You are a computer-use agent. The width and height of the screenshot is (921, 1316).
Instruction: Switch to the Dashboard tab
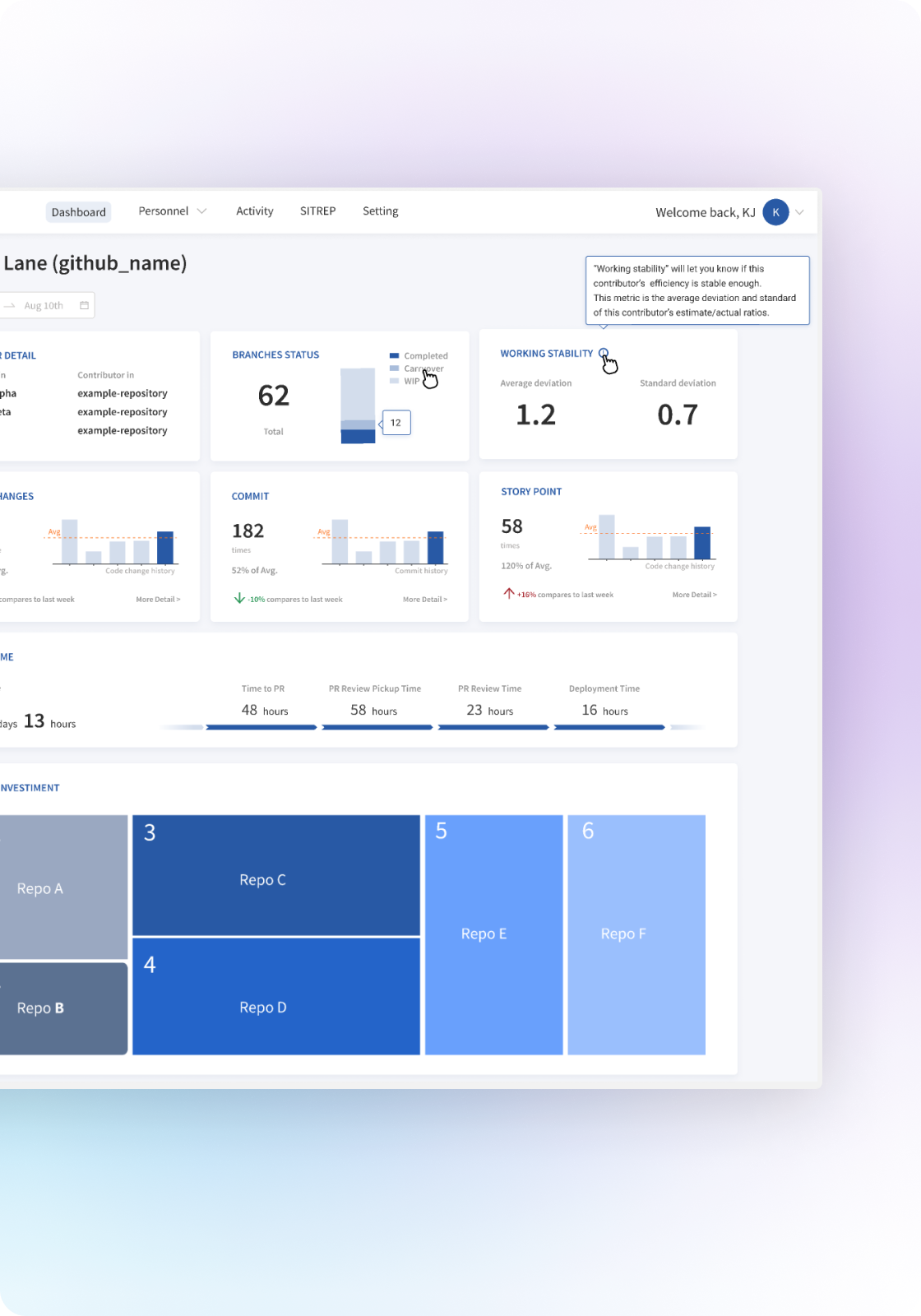[78, 212]
